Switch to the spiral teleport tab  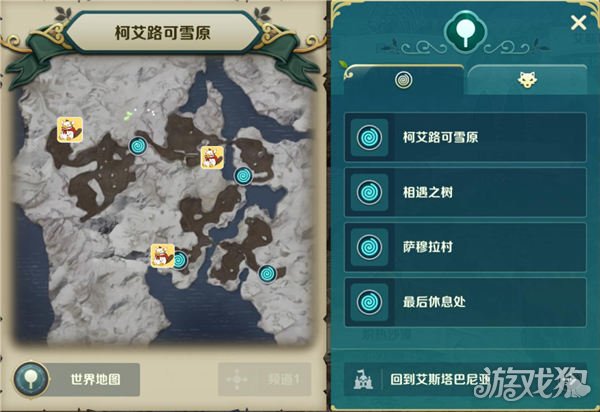coord(404,80)
